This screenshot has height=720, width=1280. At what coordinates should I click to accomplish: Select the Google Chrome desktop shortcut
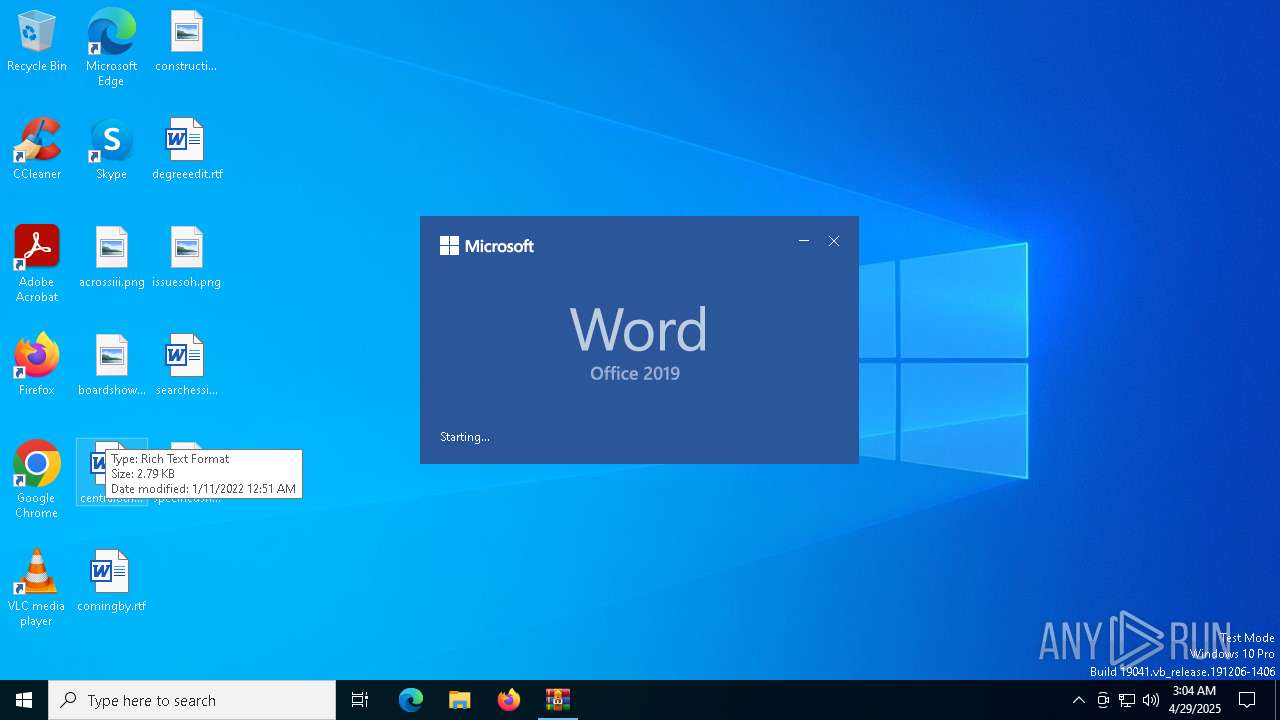coord(37,480)
